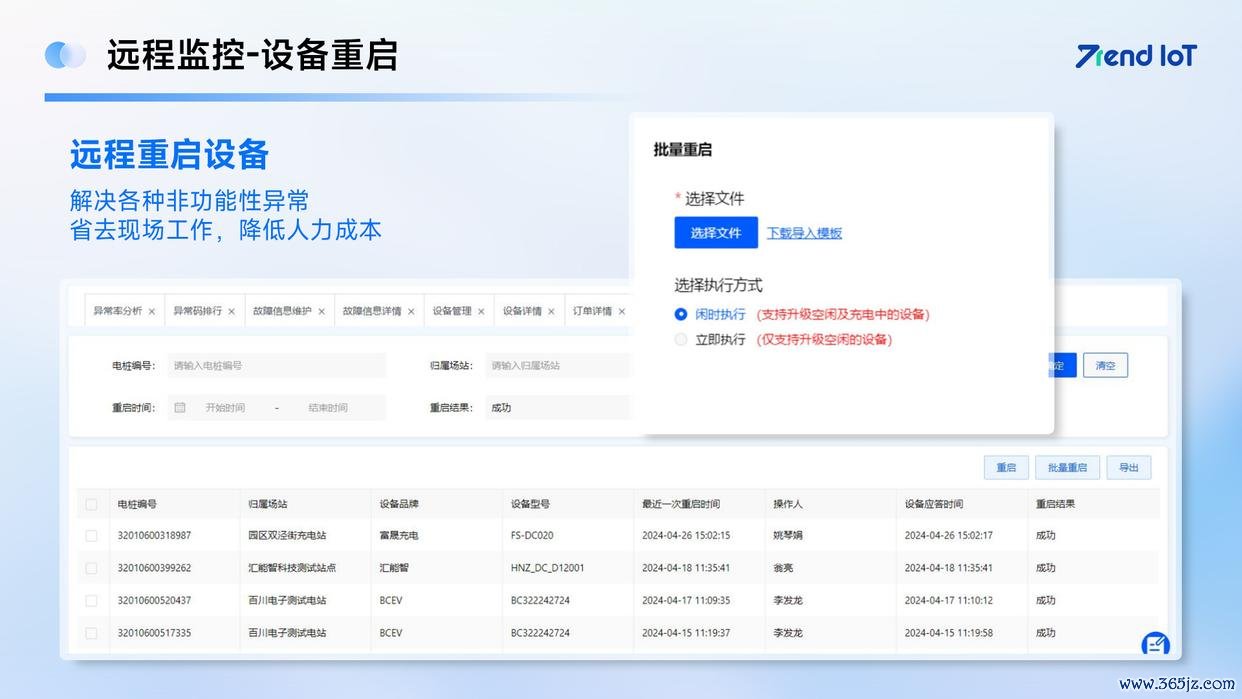1242x699 pixels.
Task: Click the blue 选择文件 button
Action: [x=716, y=233]
